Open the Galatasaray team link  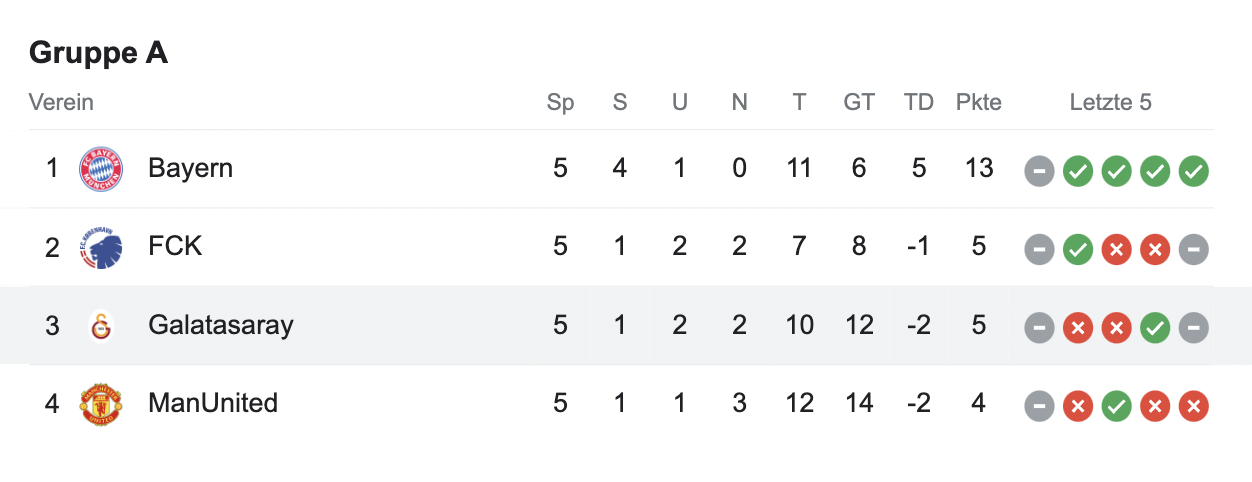tap(220, 325)
